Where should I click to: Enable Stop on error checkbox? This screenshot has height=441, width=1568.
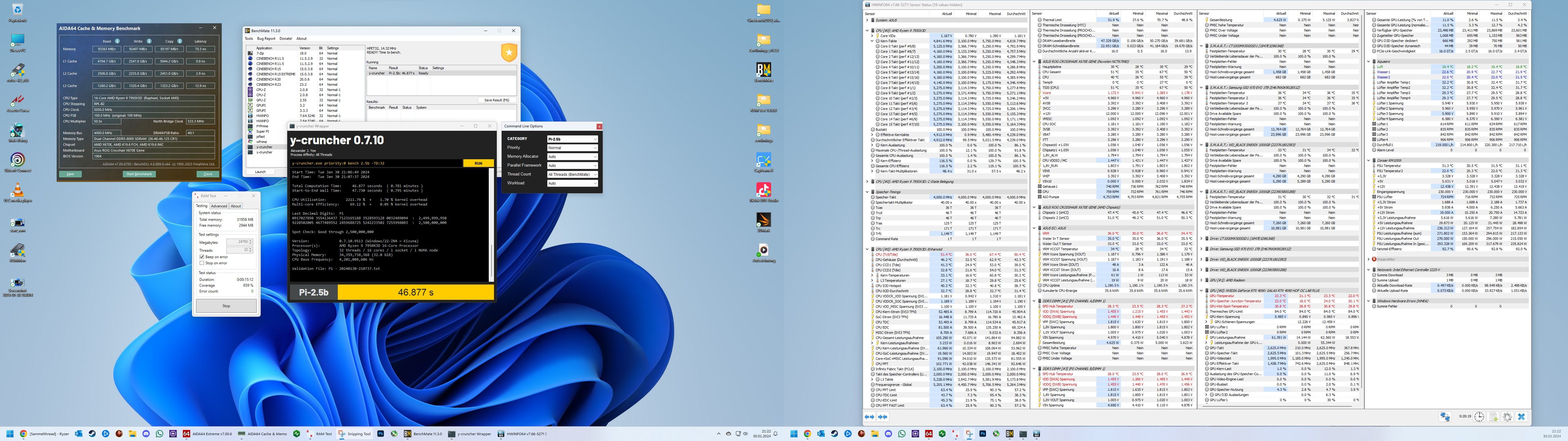(x=202, y=263)
